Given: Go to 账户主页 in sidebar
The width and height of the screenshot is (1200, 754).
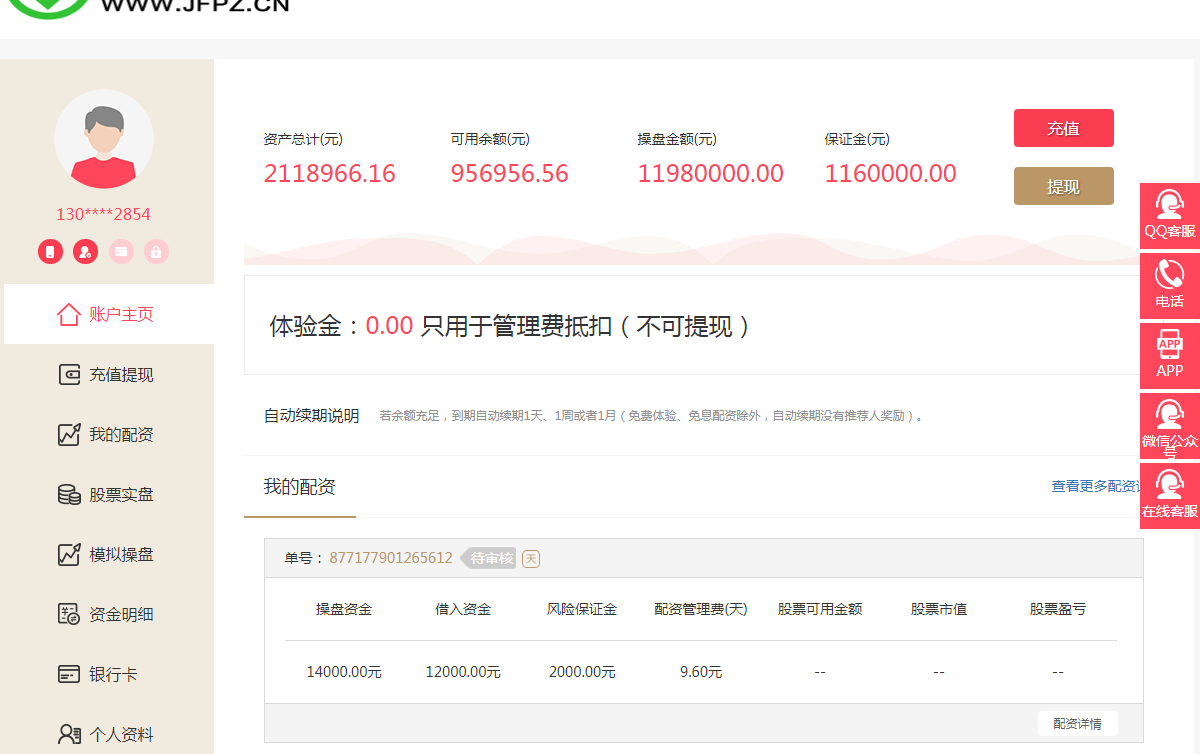Looking at the screenshot, I should (108, 315).
